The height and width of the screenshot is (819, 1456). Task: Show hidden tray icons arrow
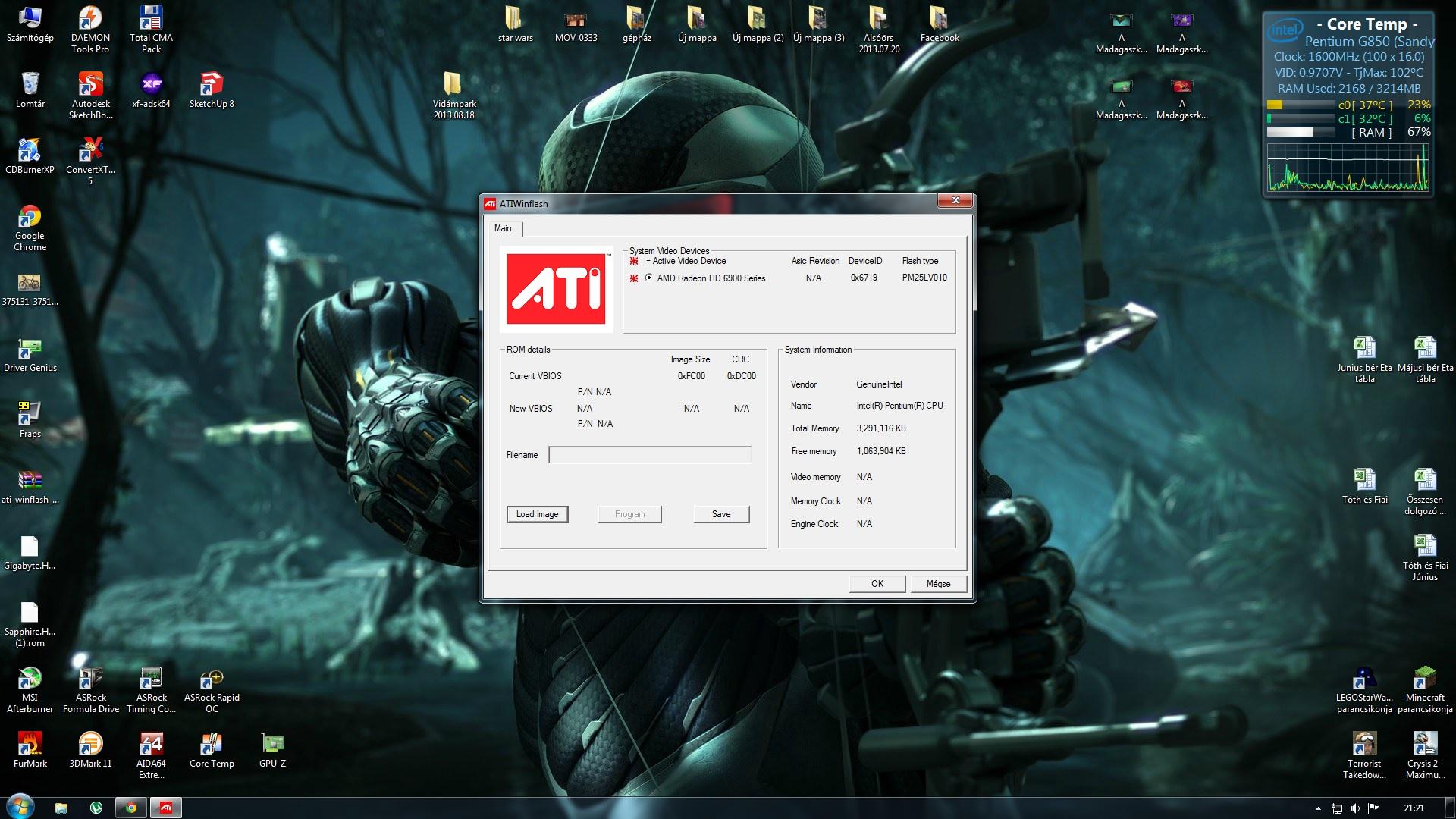coord(1318,808)
